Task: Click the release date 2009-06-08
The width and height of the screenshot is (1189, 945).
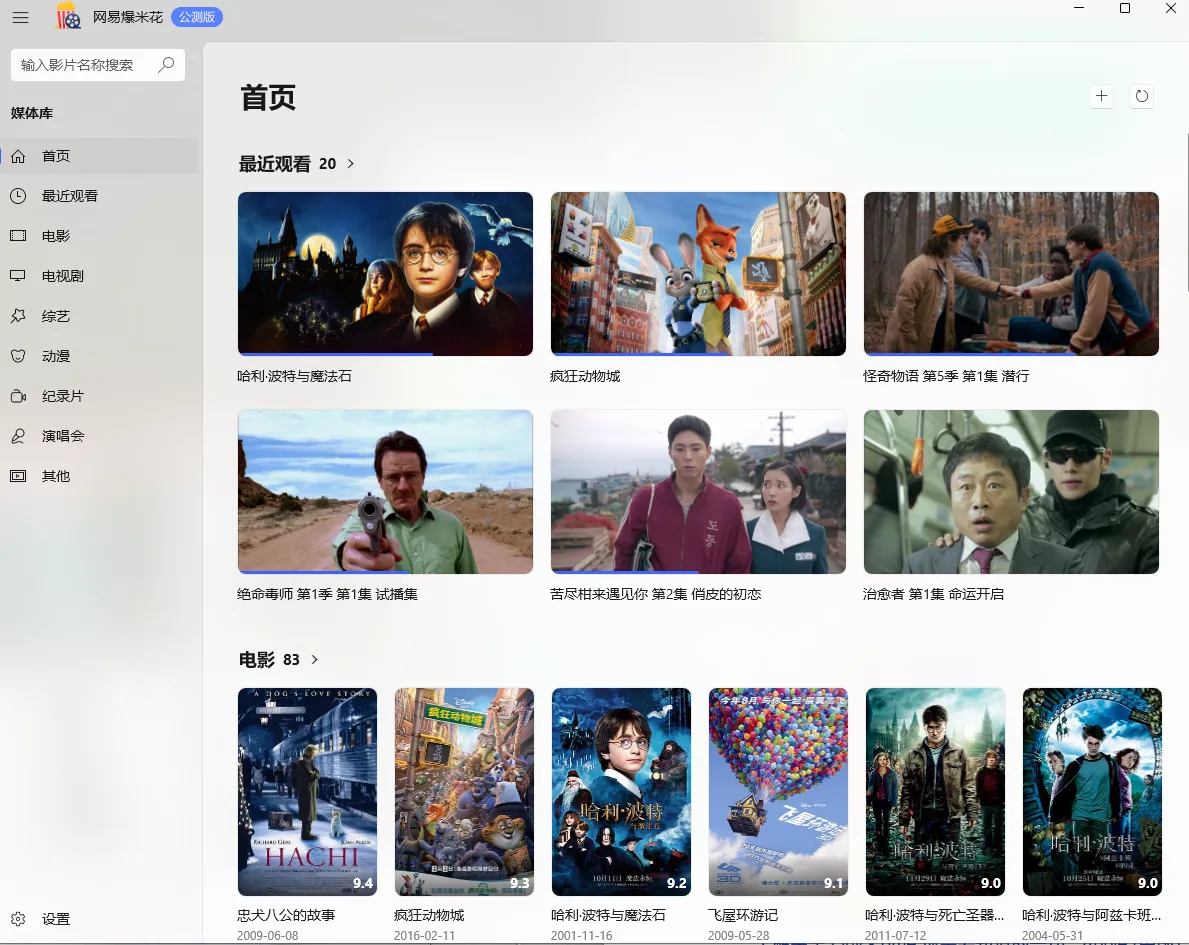Action: pos(268,936)
